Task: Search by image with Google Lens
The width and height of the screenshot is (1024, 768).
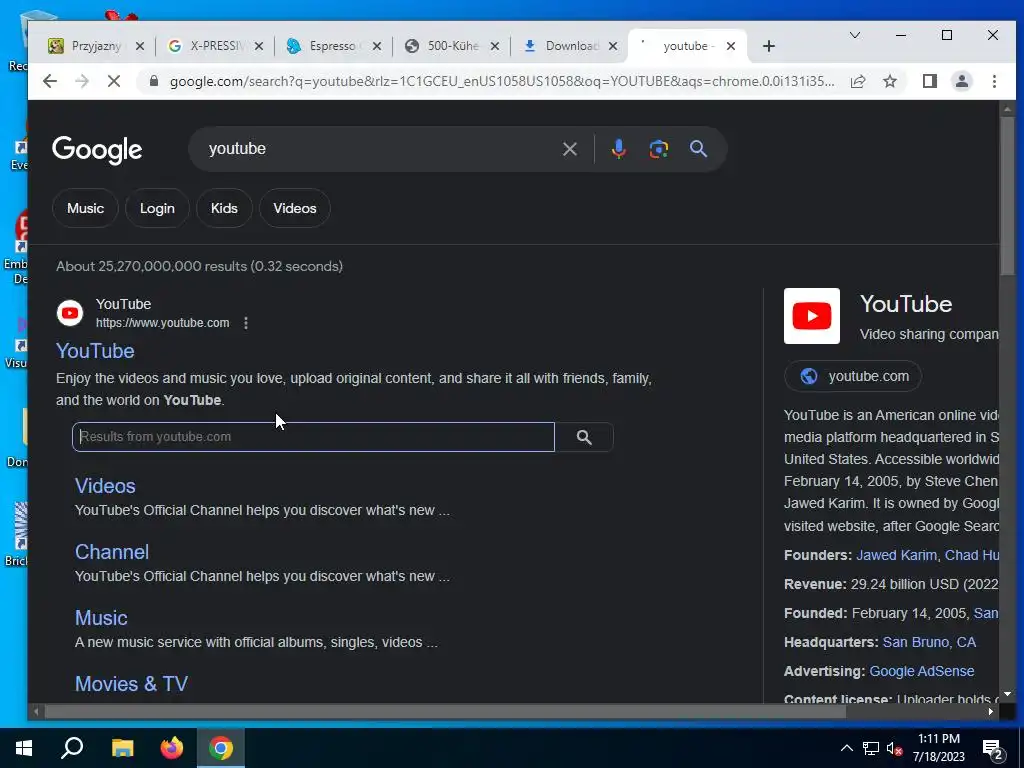Action: coord(658,149)
